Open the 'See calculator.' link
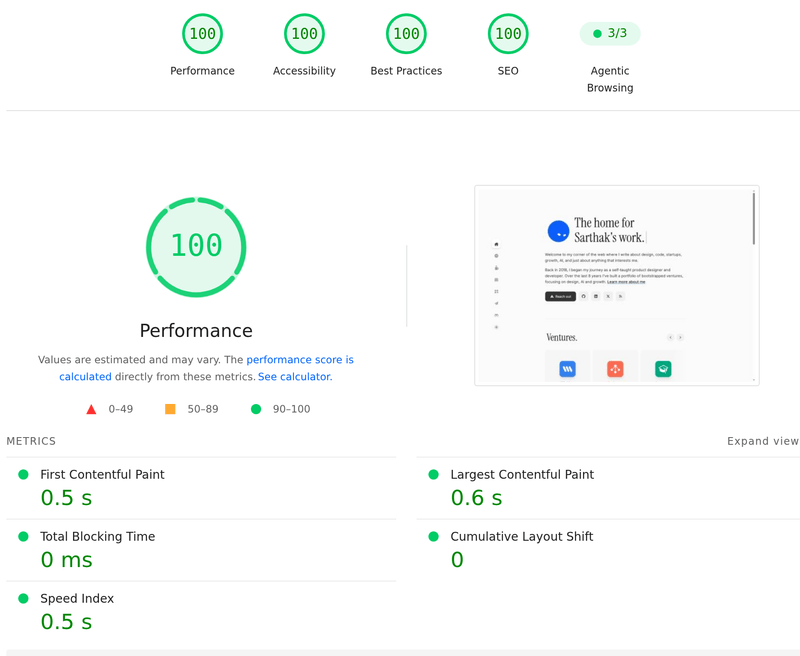This screenshot has height=656, width=800. [295, 376]
